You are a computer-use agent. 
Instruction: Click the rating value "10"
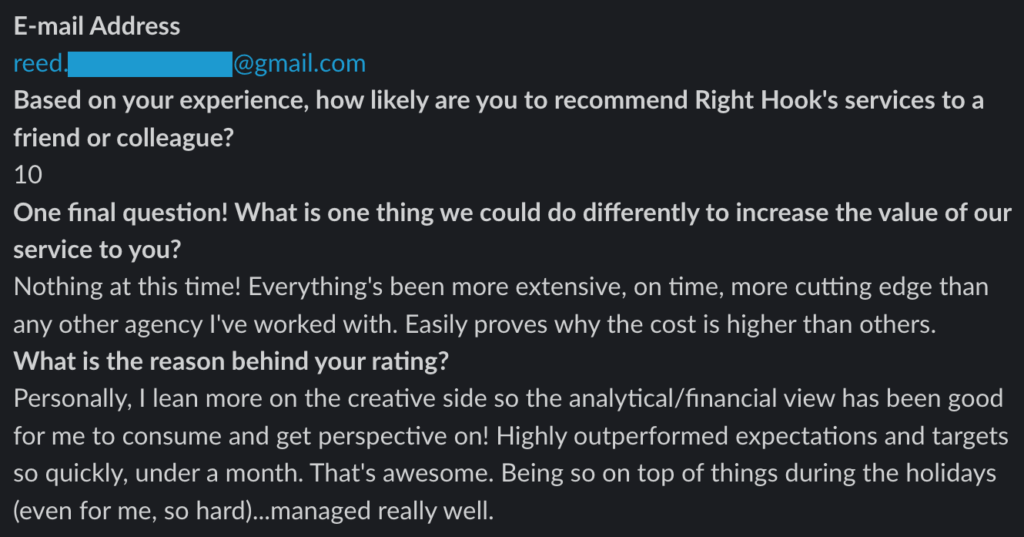(28, 175)
